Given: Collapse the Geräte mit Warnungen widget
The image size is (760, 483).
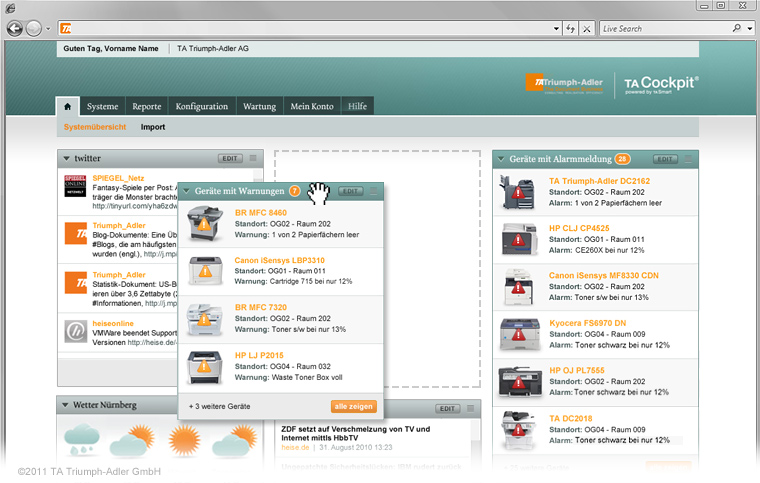Looking at the screenshot, I should (x=186, y=191).
